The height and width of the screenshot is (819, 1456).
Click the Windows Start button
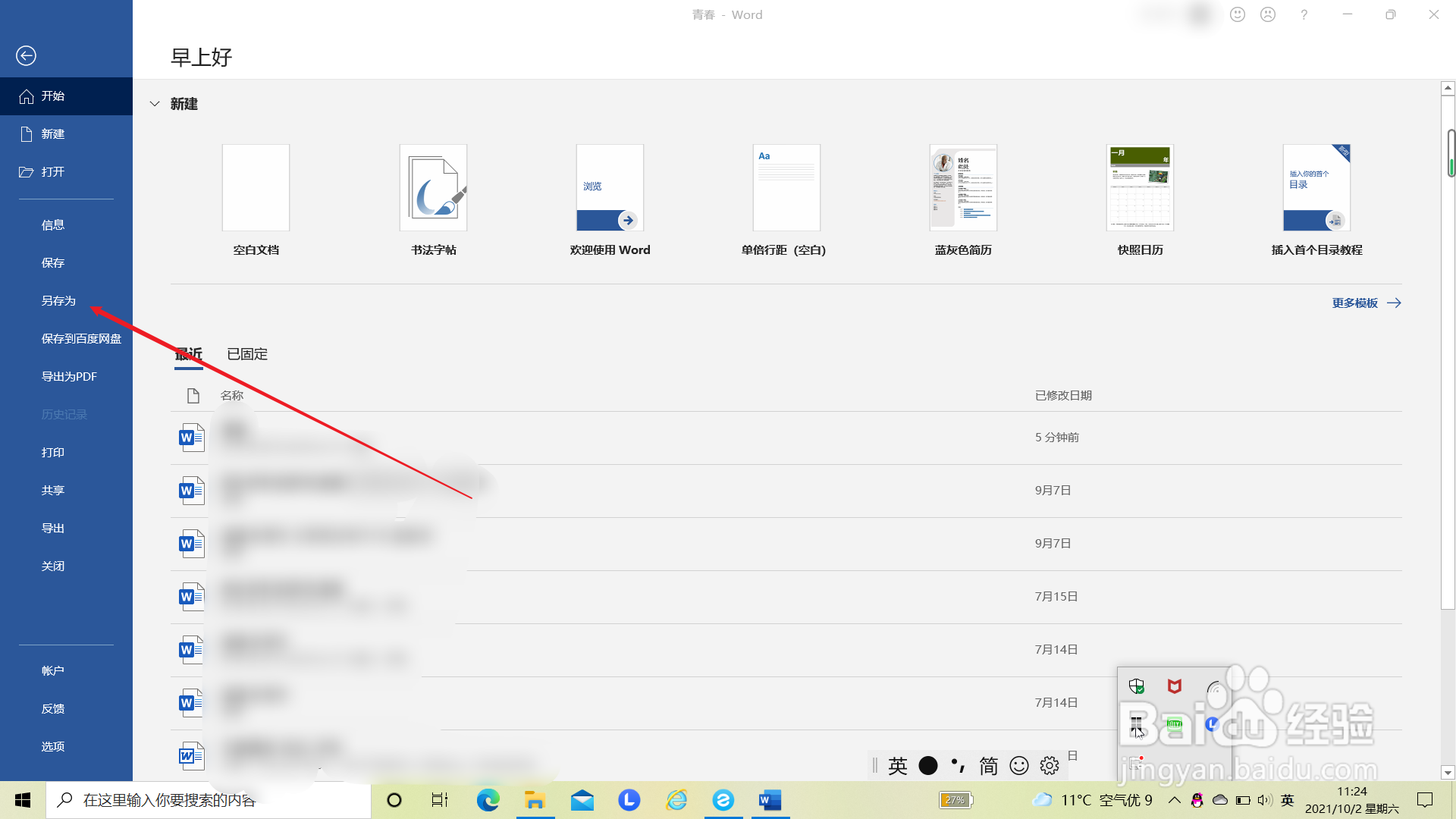pyautogui.click(x=23, y=800)
